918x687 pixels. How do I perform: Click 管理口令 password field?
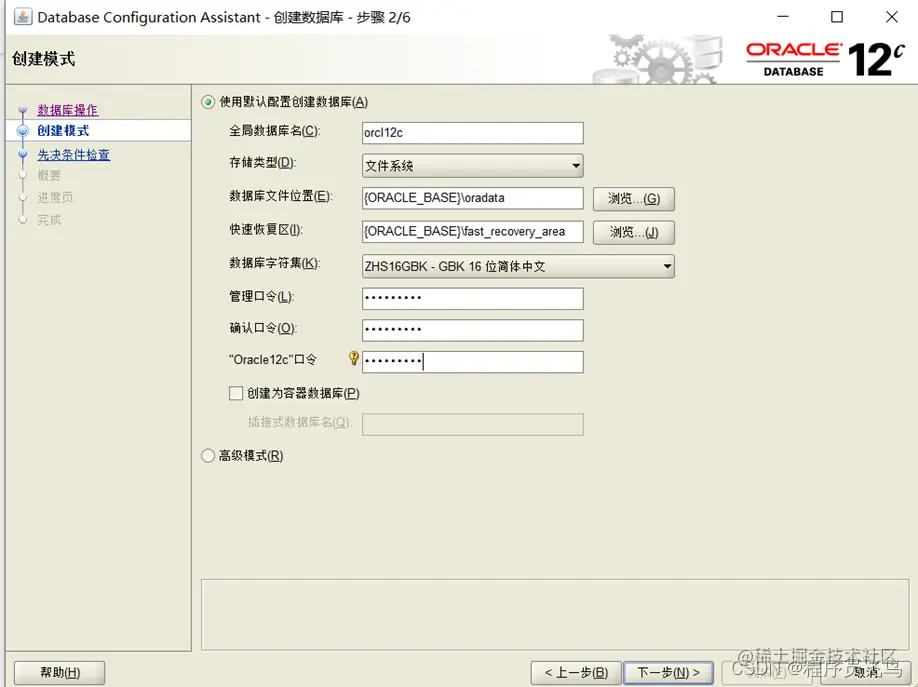pos(472,299)
